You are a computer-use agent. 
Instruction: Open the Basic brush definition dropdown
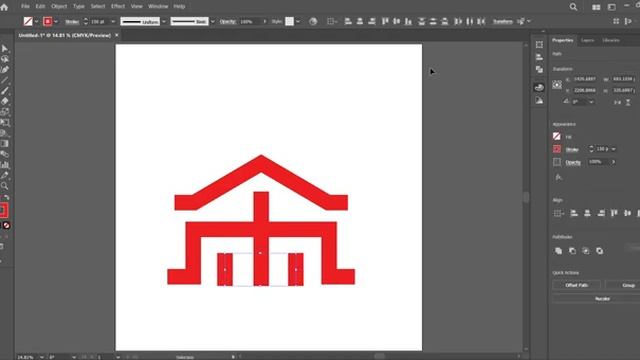click(212, 21)
